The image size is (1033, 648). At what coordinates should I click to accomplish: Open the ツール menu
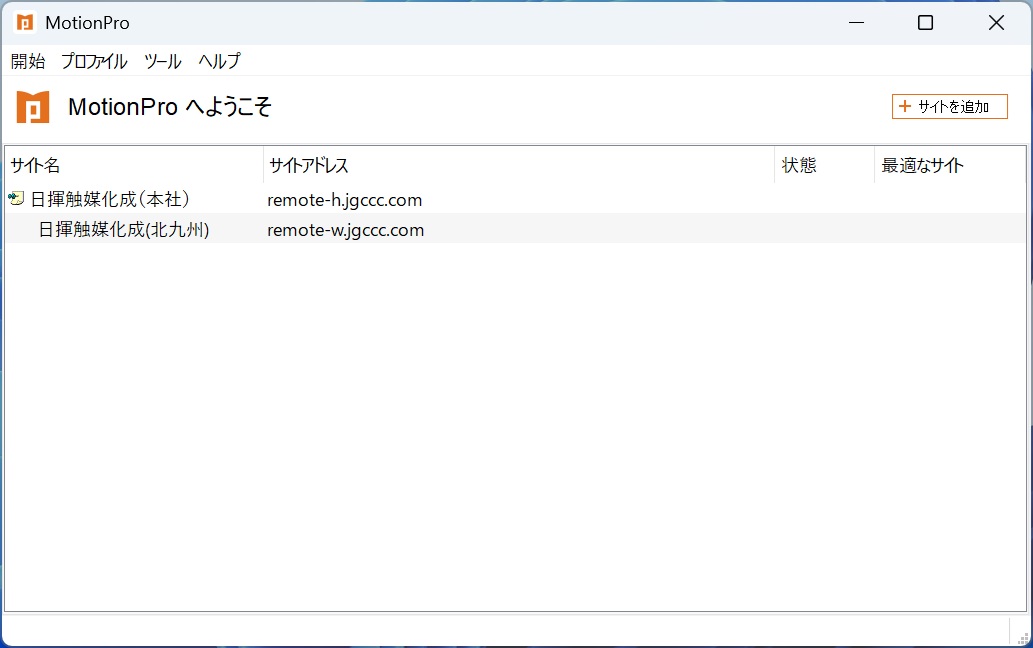[163, 61]
